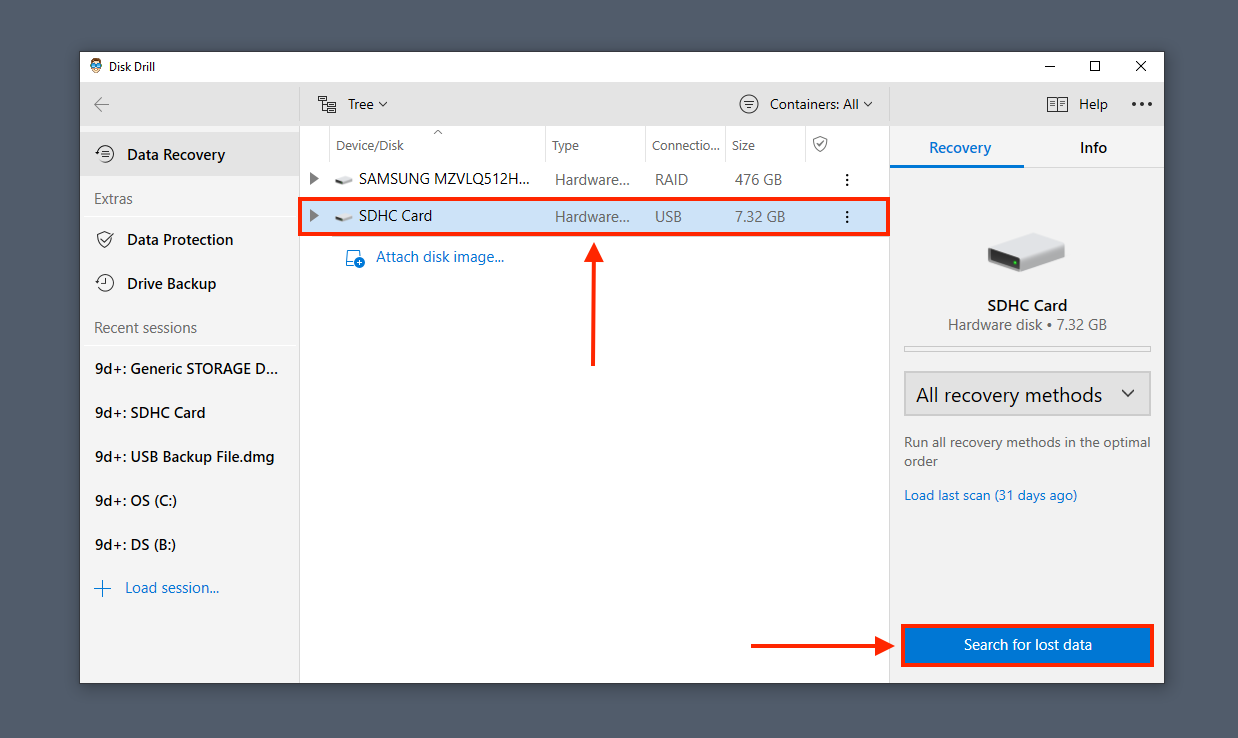1238x738 pixels.
Task: Go back using the left arrow
Action: [101, 104]
